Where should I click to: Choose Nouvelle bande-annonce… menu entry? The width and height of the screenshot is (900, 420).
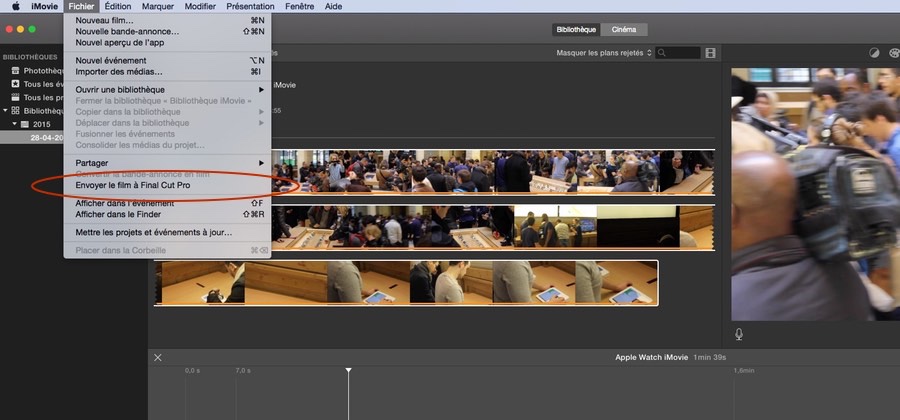pos(167,31)
